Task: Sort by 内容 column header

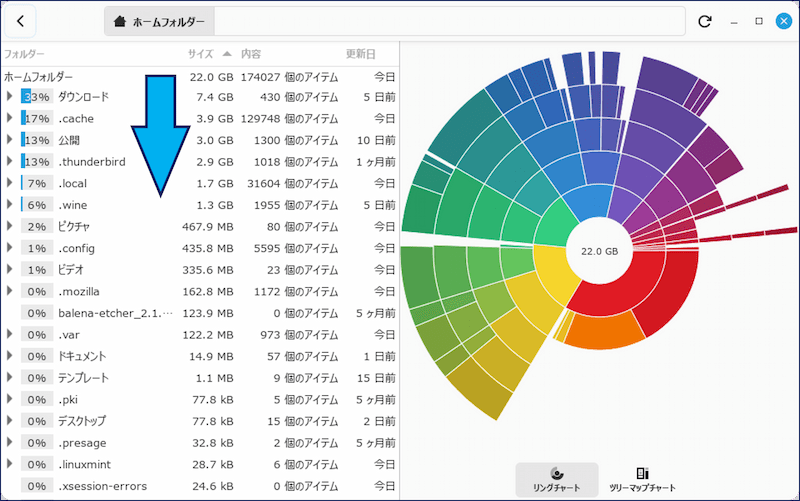Action: tap(251, 54)
